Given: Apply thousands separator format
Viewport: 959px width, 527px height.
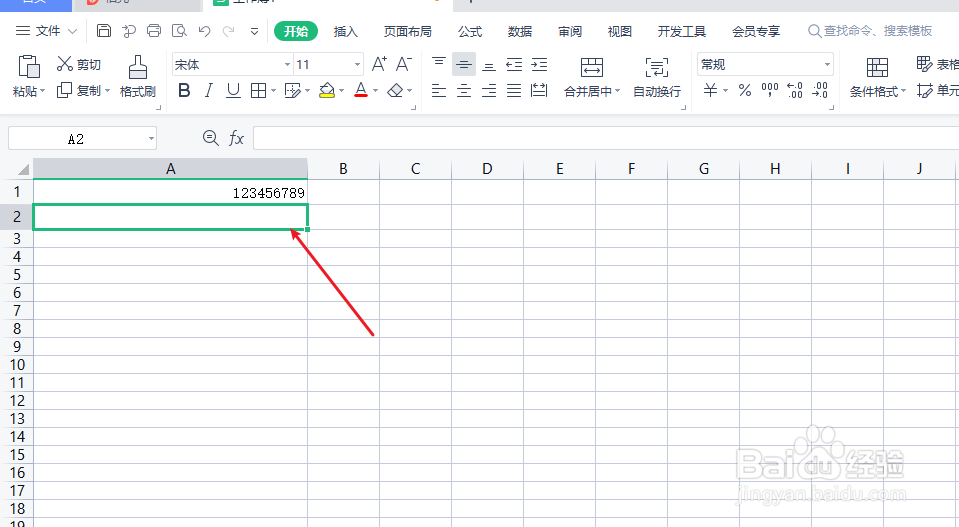Looking at the screenshot, I should 769,90.
